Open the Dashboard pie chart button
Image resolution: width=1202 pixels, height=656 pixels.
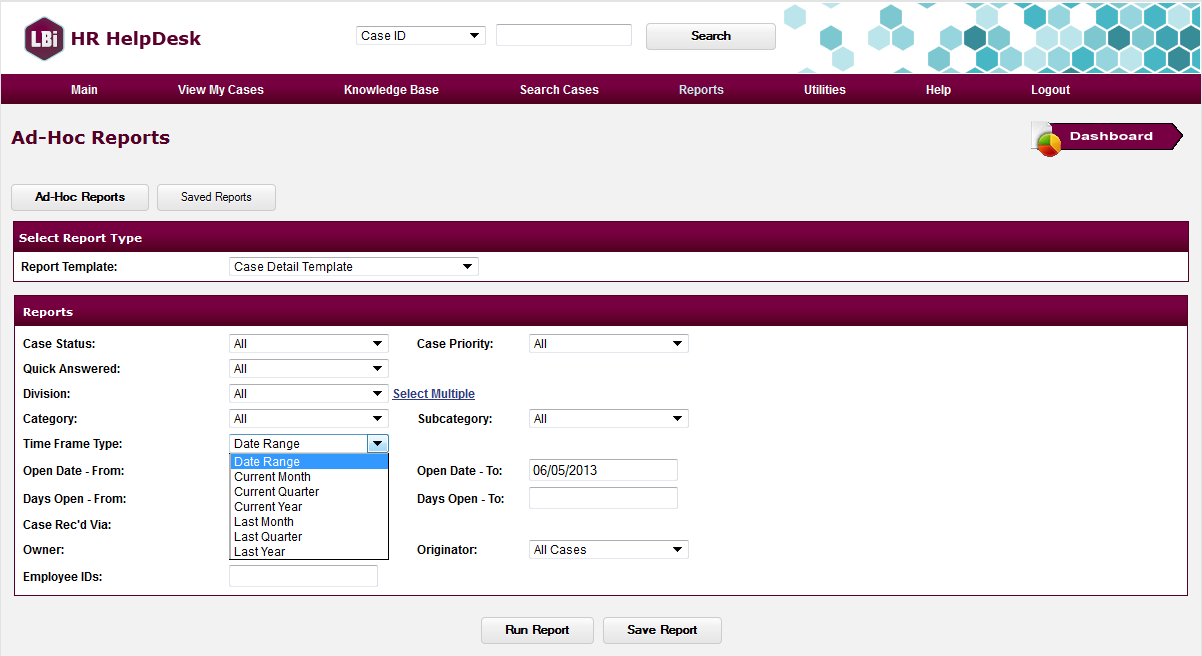tap(1107, 137)
